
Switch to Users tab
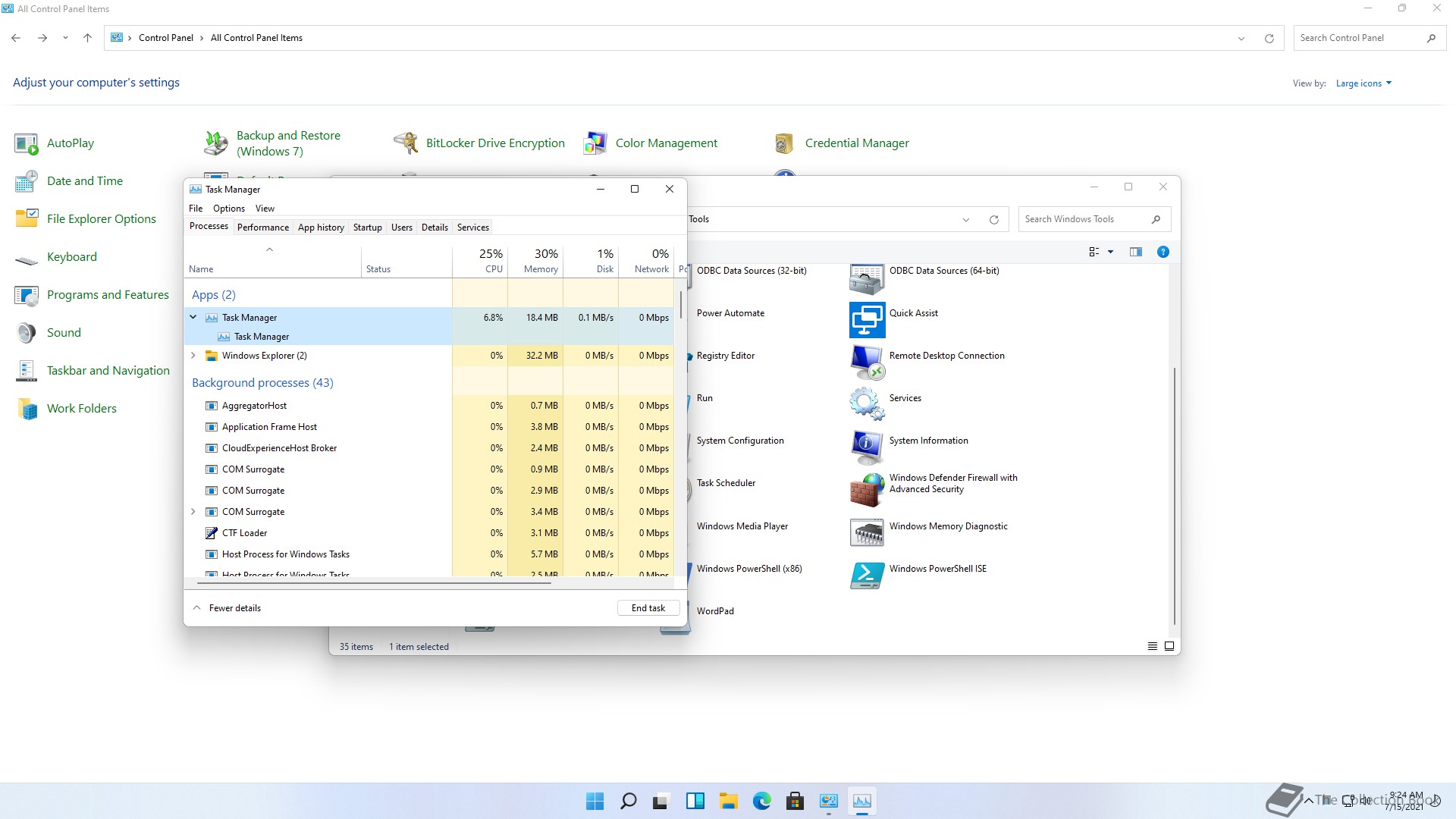401,227
